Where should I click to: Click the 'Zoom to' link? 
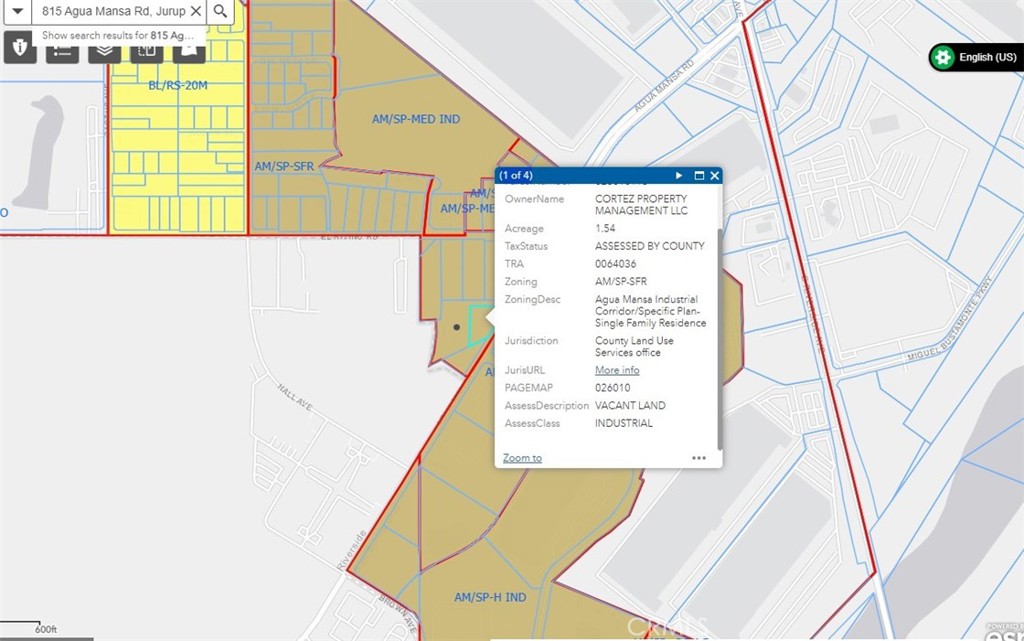(x=522, y=458)
